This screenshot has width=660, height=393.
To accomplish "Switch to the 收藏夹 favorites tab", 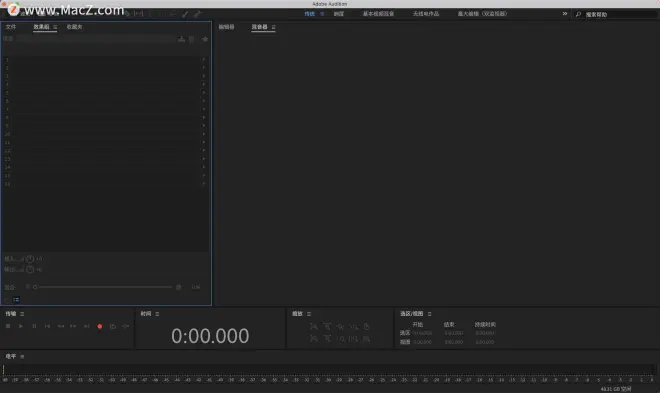I will click(75, 27).
